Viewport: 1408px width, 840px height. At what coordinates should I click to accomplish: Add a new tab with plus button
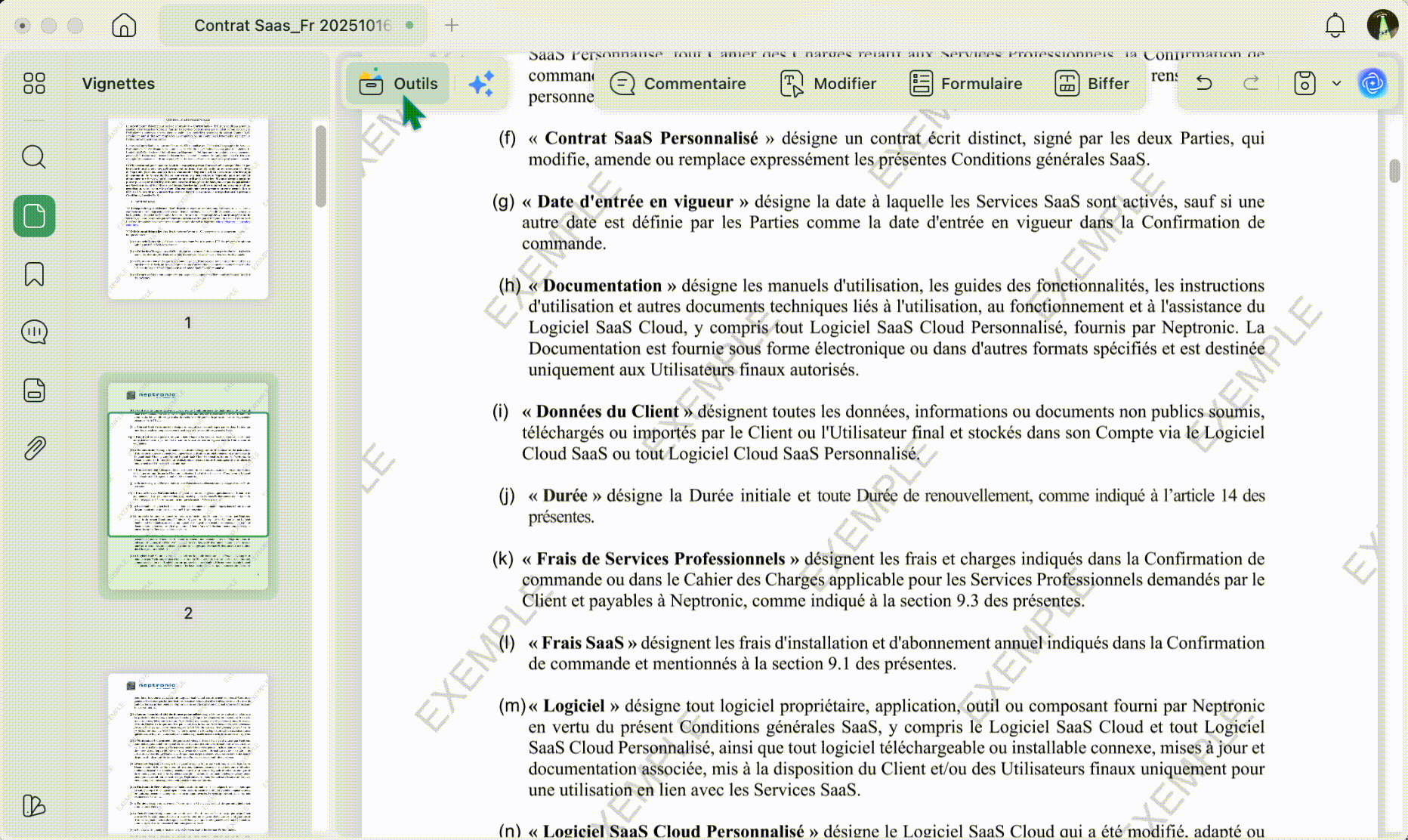[452, 25]
